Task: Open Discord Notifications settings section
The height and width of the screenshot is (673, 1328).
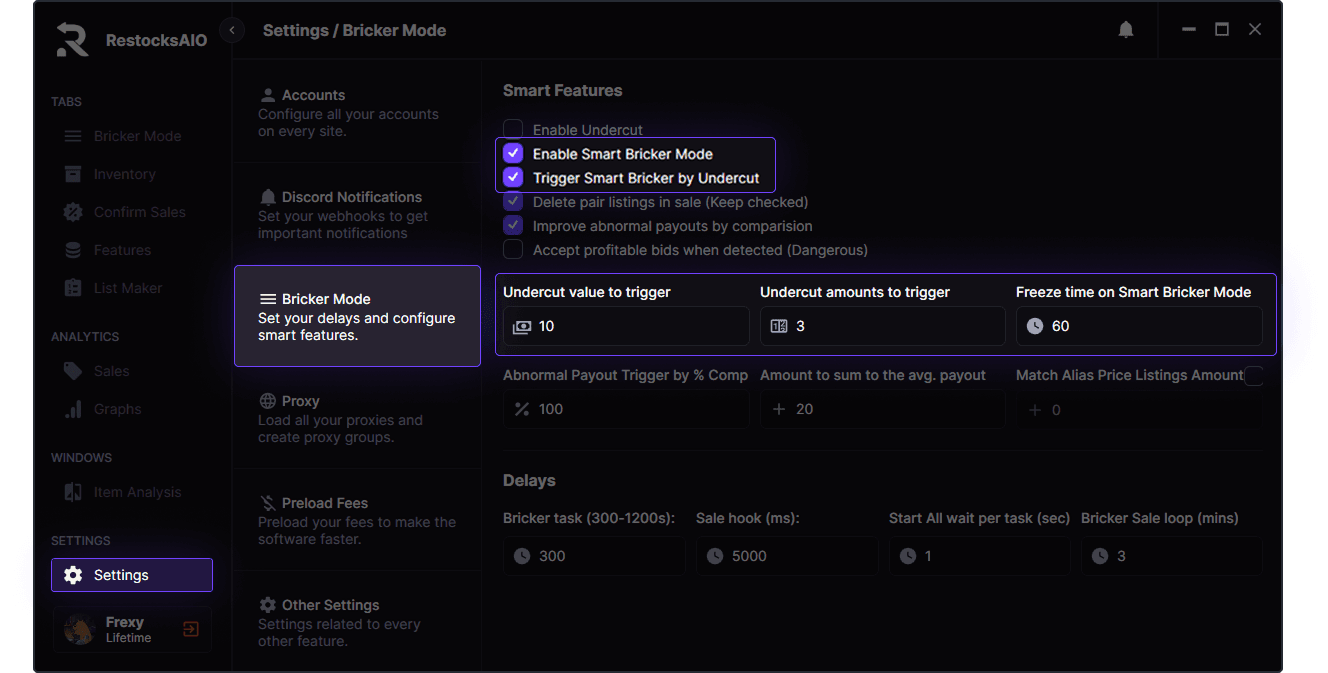Action: coord(357,215)
